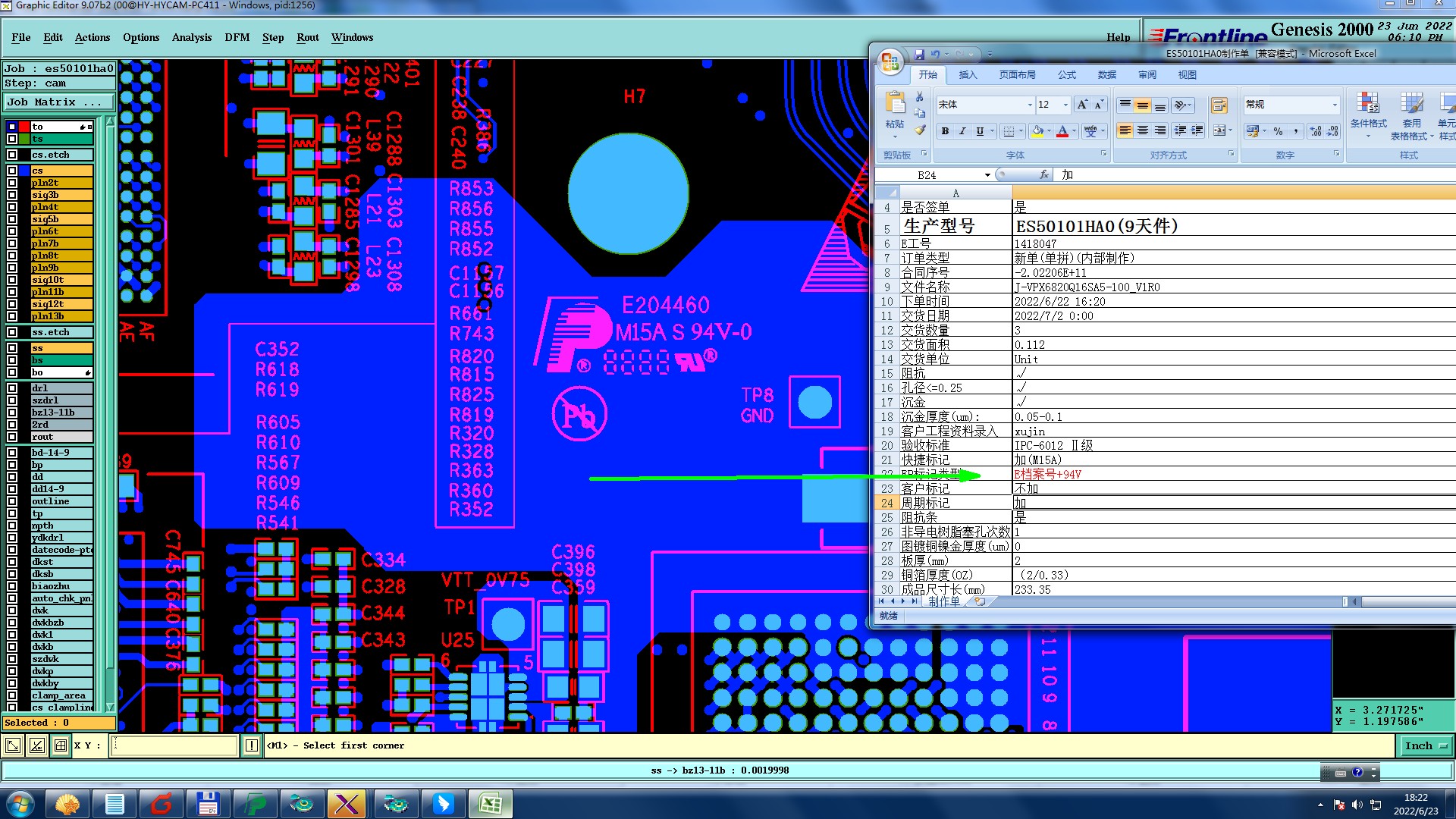The width and height of the screenshot is (1456, 819).
Task: Click the red Font Color A icon
Action: point(1062,131)
